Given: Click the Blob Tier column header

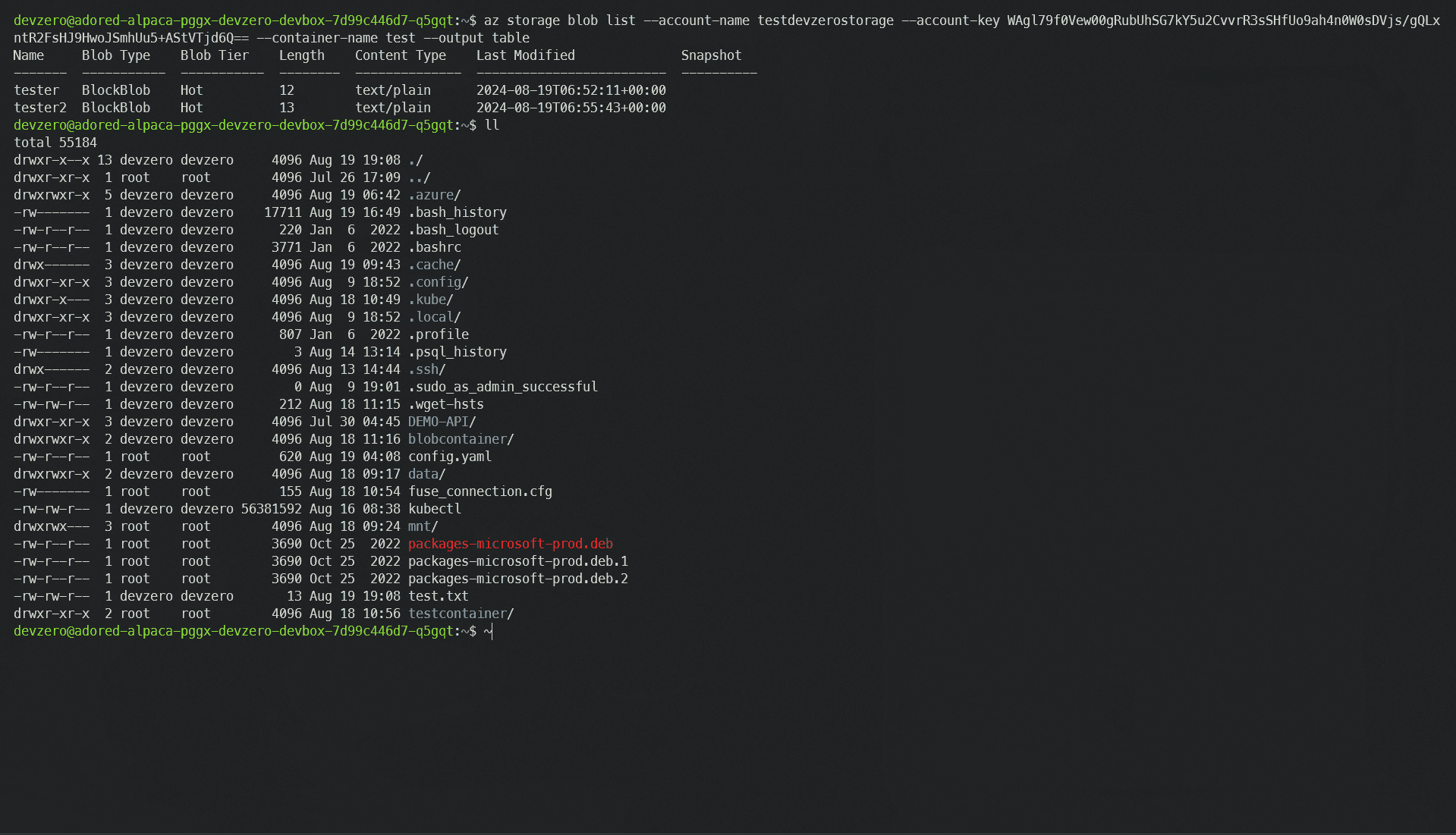Looking at the screenshot, I should click(214, 55).
